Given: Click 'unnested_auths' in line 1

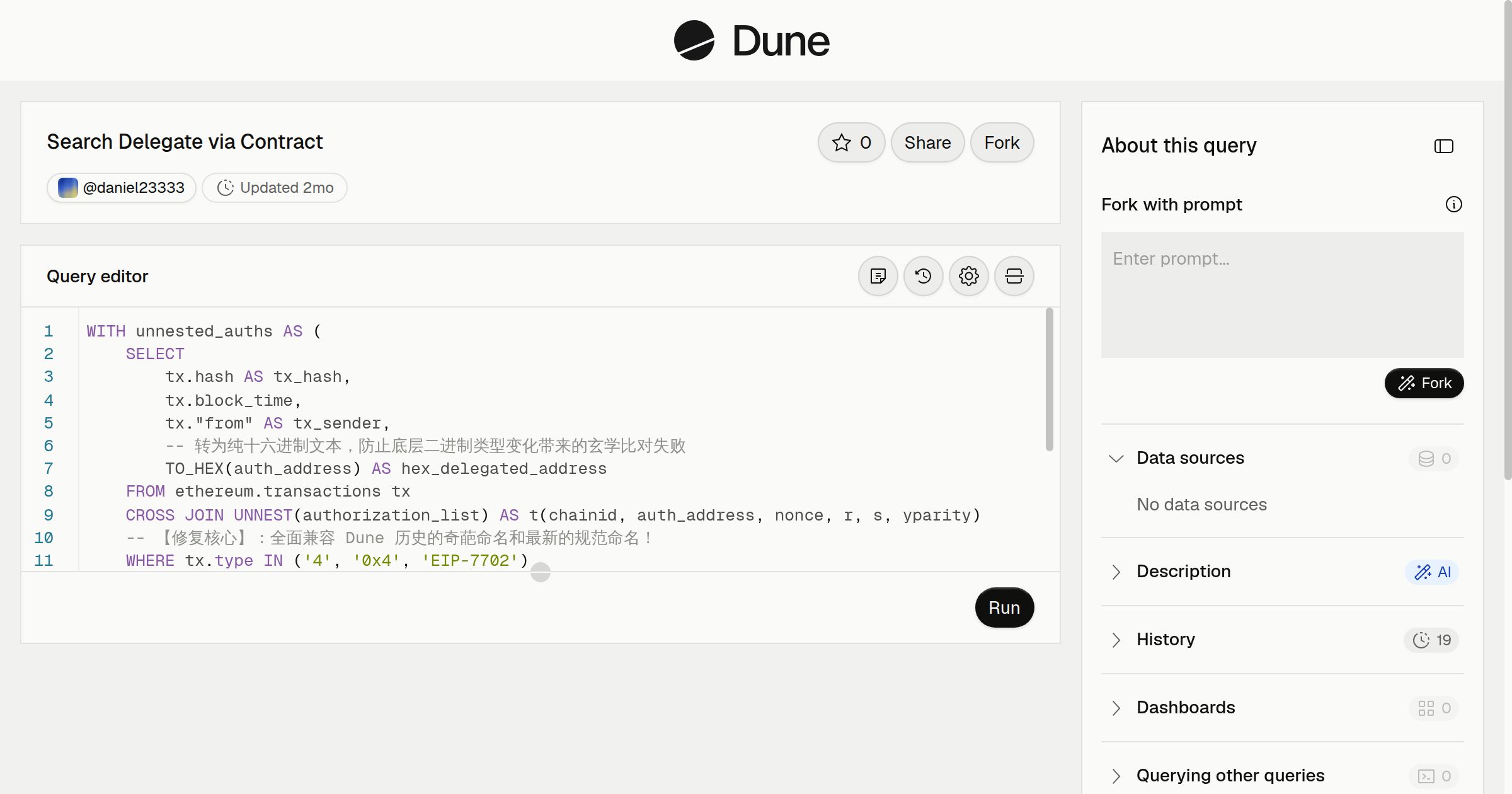Looking at the screenshot, I should coord(204,331).
